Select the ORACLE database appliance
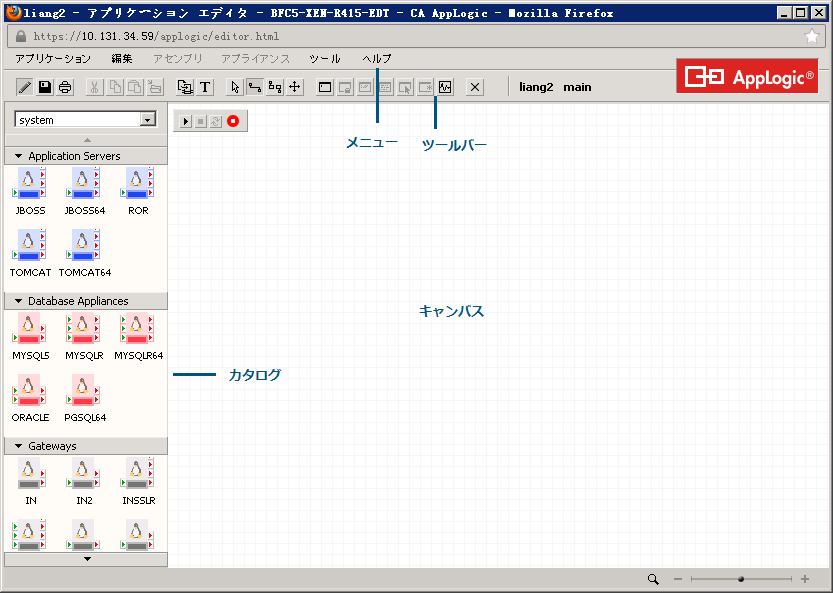833x593 pixels. 30,390
